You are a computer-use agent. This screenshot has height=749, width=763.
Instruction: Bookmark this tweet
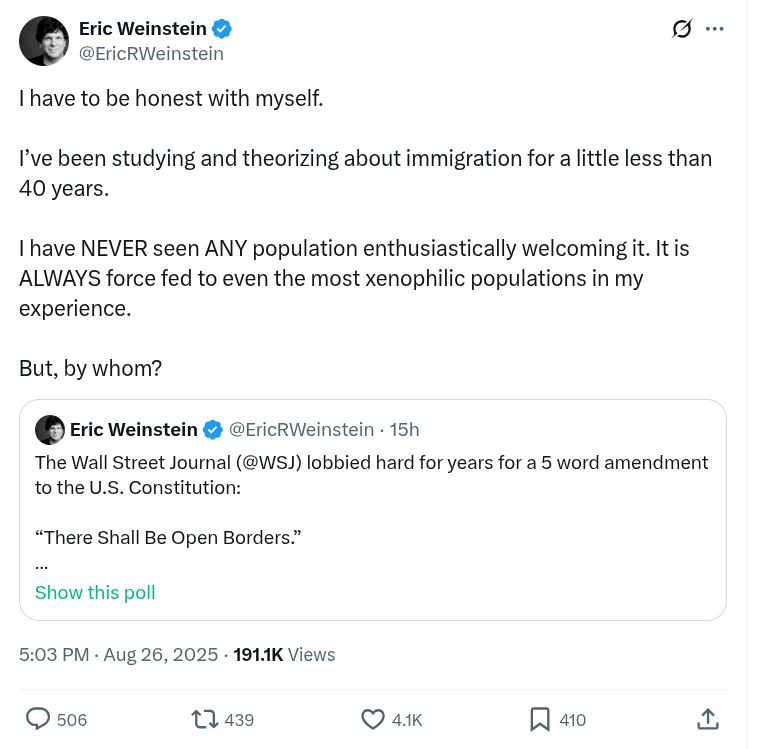pyautogui.click(x=540, y=719)
